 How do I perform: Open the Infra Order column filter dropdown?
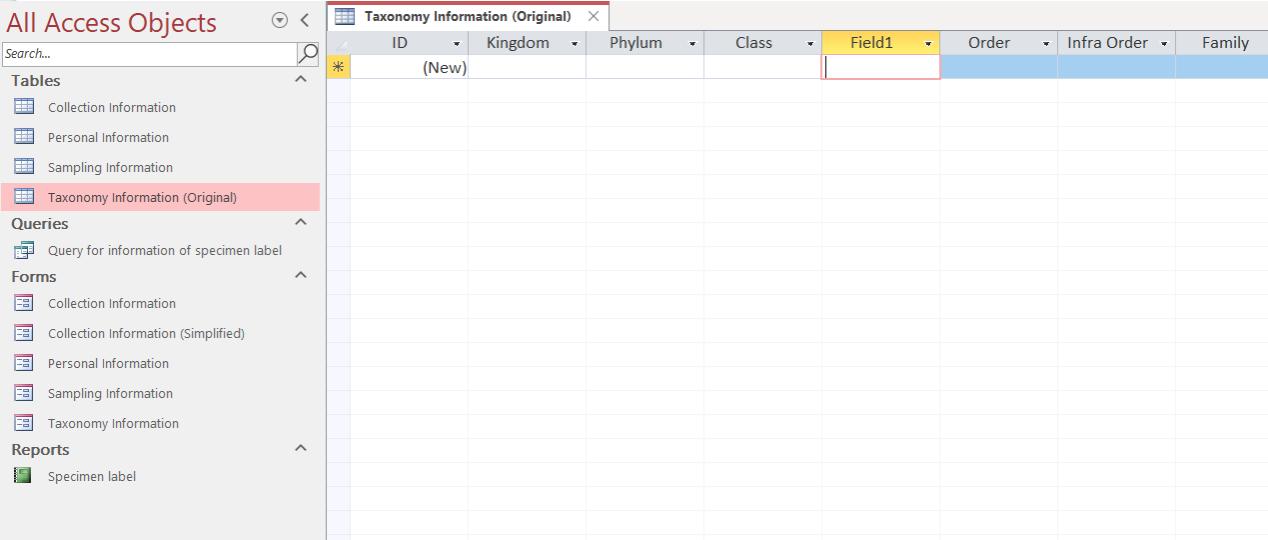click(x=1165, y=44)
